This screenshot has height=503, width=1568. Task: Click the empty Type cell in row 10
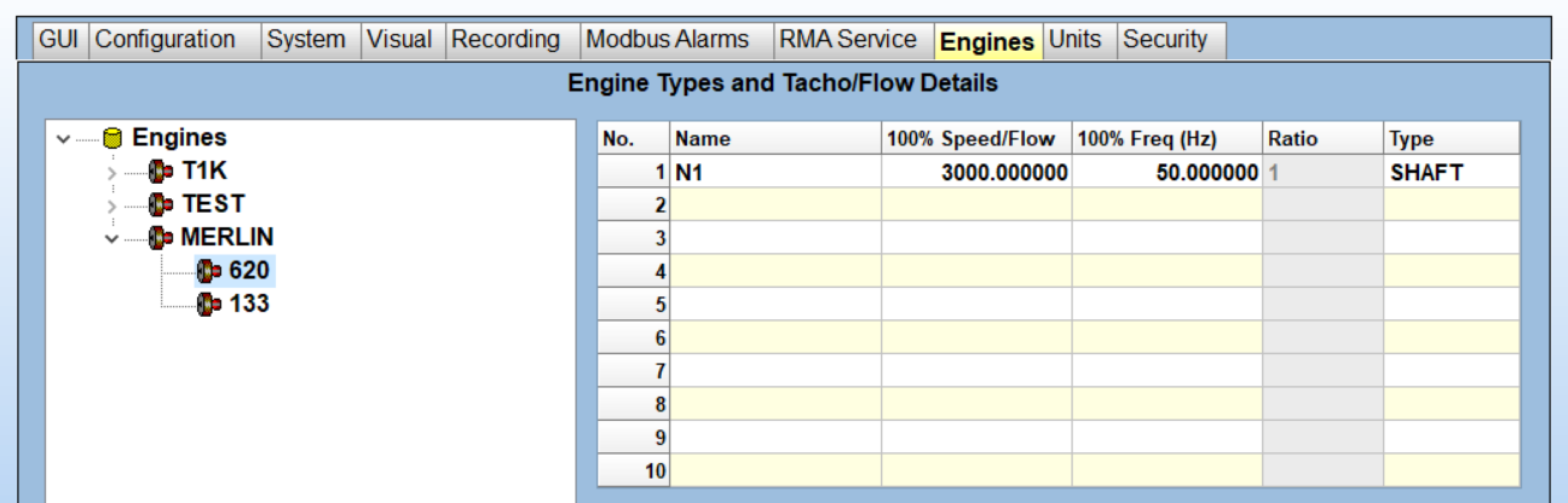tap(1451, 471)
